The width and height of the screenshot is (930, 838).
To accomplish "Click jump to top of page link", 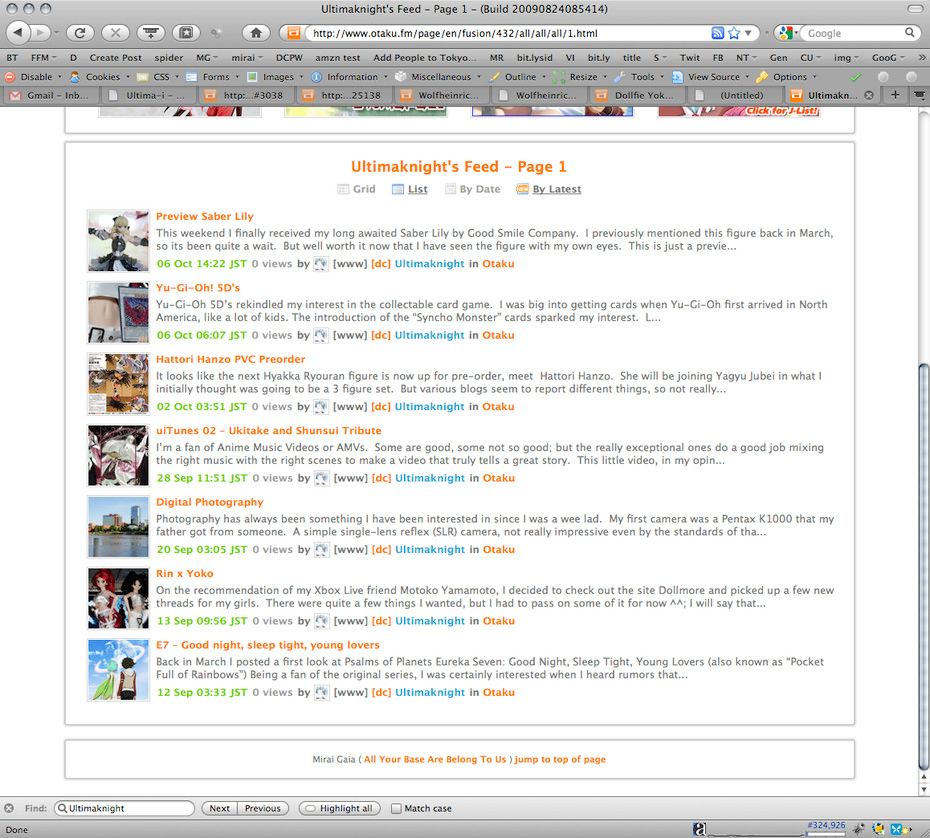I will [560, 759].
